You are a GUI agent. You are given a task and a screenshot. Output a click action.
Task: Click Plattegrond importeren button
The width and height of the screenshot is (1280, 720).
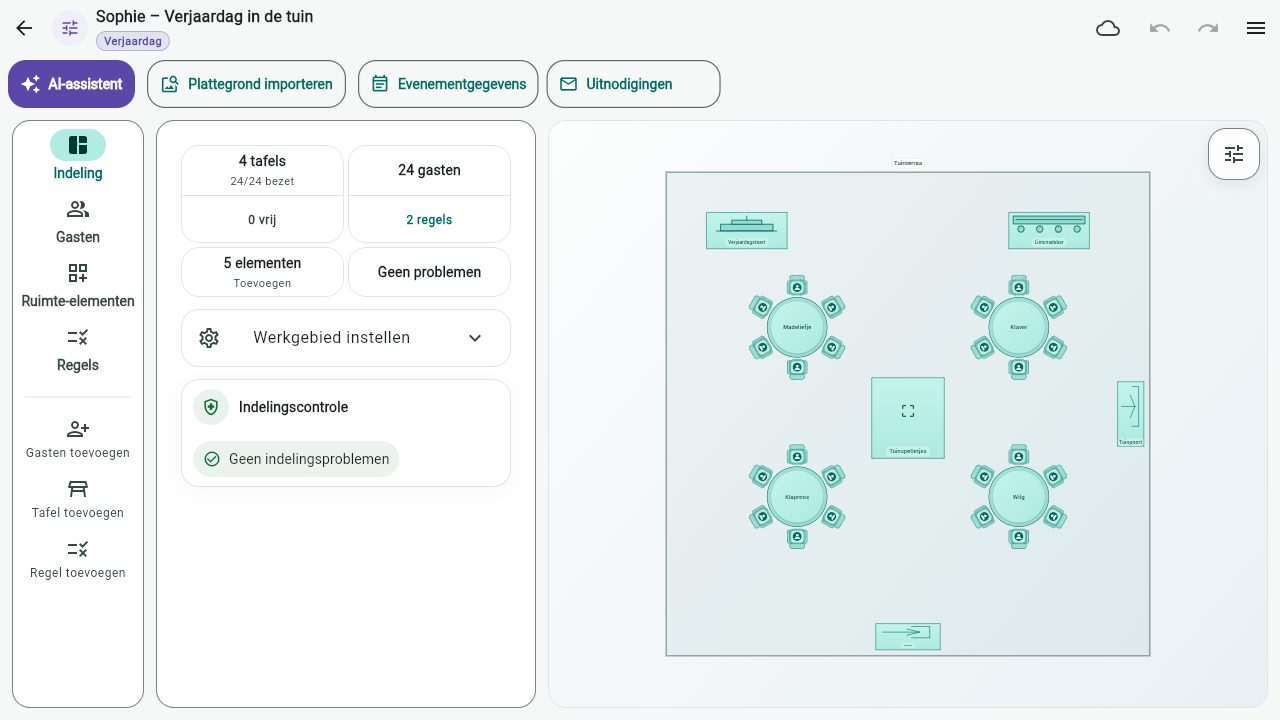(246, 84)
